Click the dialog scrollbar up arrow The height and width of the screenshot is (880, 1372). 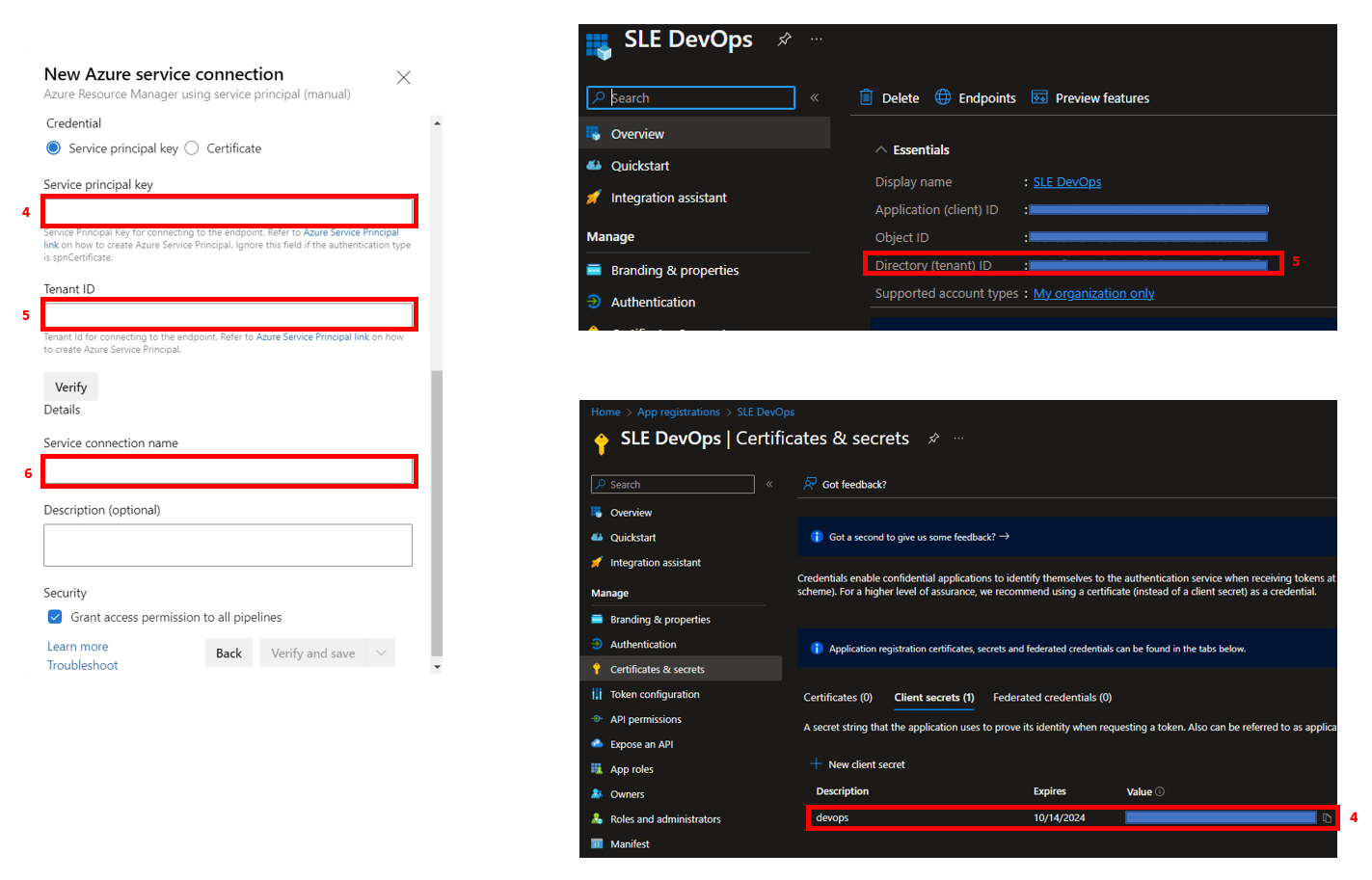coord(437,123)
